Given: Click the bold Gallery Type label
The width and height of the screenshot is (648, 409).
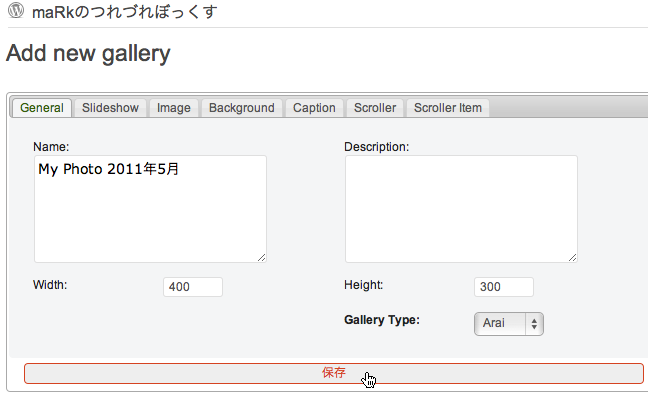Looking at the screenshot, I should [382, 320].
